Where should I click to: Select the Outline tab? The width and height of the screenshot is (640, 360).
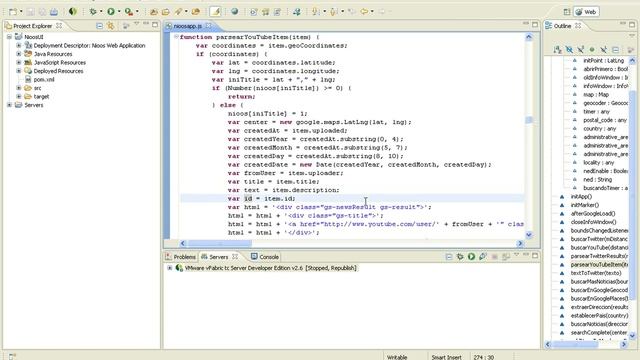click(562, 26)
